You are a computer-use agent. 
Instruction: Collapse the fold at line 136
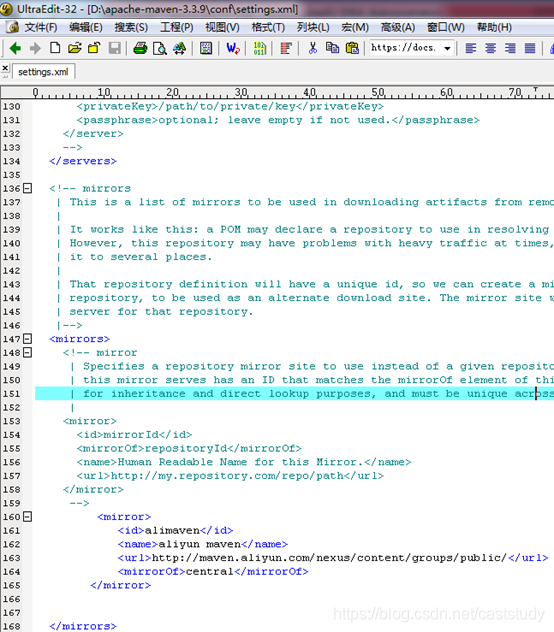pyautogui.click(x=27, y=188)
